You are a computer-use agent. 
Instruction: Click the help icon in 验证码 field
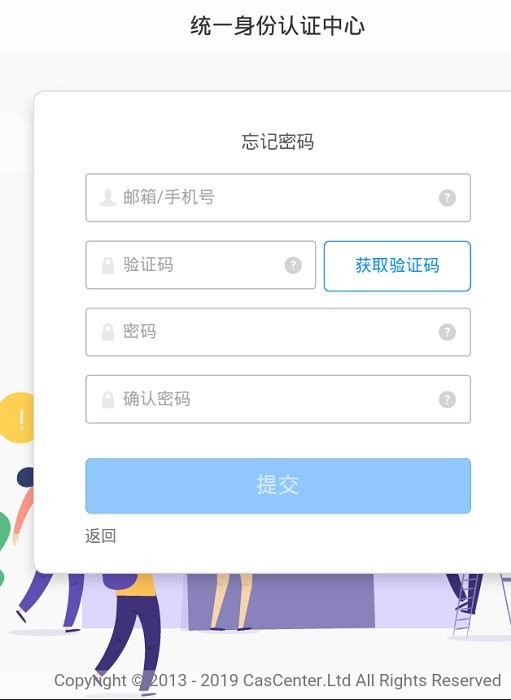(293, 265)
